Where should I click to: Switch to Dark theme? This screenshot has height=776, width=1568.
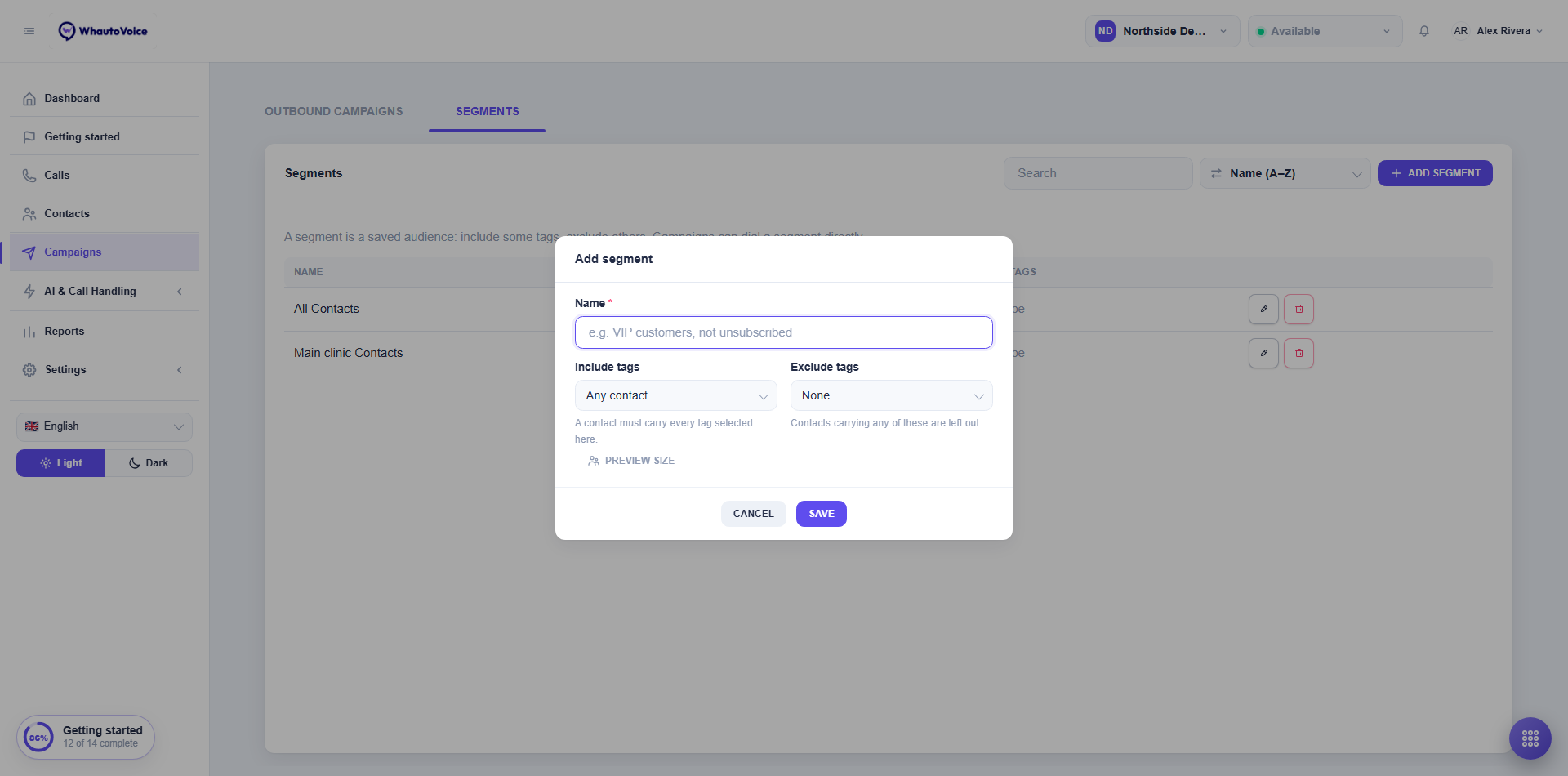click(x=149, y=463)
